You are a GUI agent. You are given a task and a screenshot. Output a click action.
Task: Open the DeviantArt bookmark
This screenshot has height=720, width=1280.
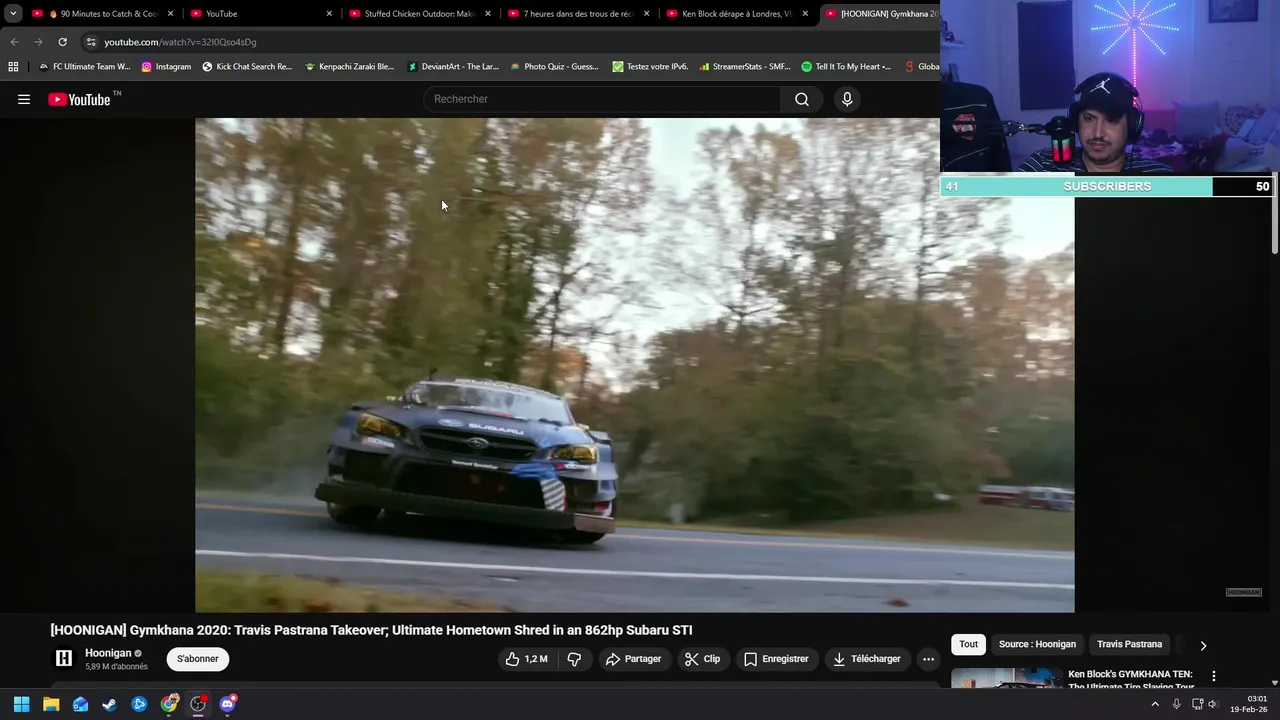point(452,66)
